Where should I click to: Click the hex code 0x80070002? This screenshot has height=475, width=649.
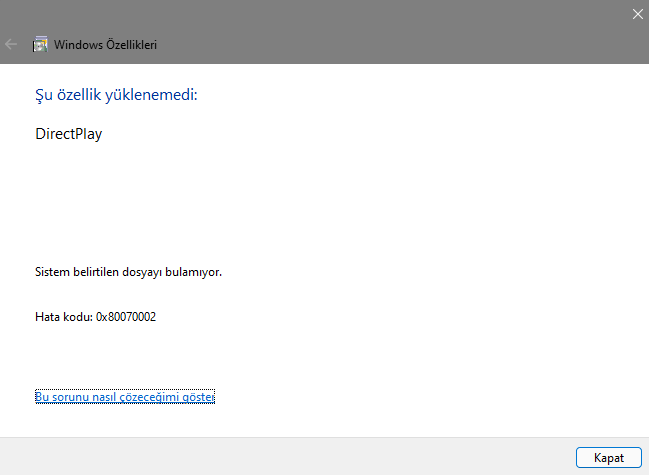pos(126,317)
